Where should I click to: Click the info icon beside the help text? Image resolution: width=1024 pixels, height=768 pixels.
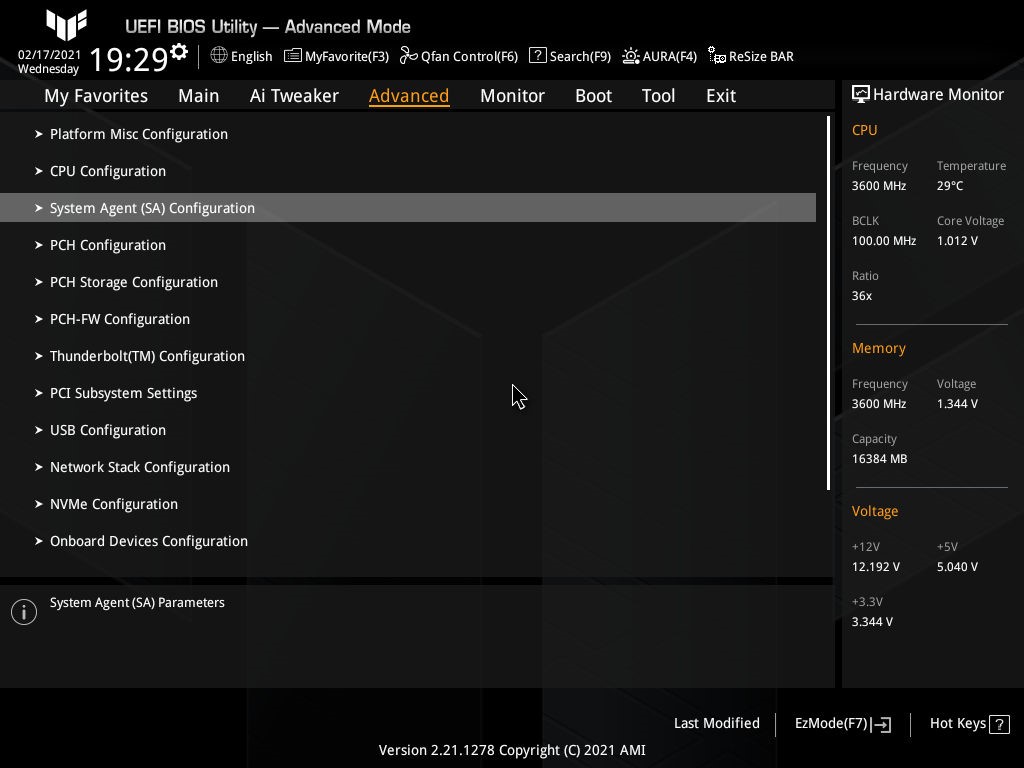pos(24,612)
